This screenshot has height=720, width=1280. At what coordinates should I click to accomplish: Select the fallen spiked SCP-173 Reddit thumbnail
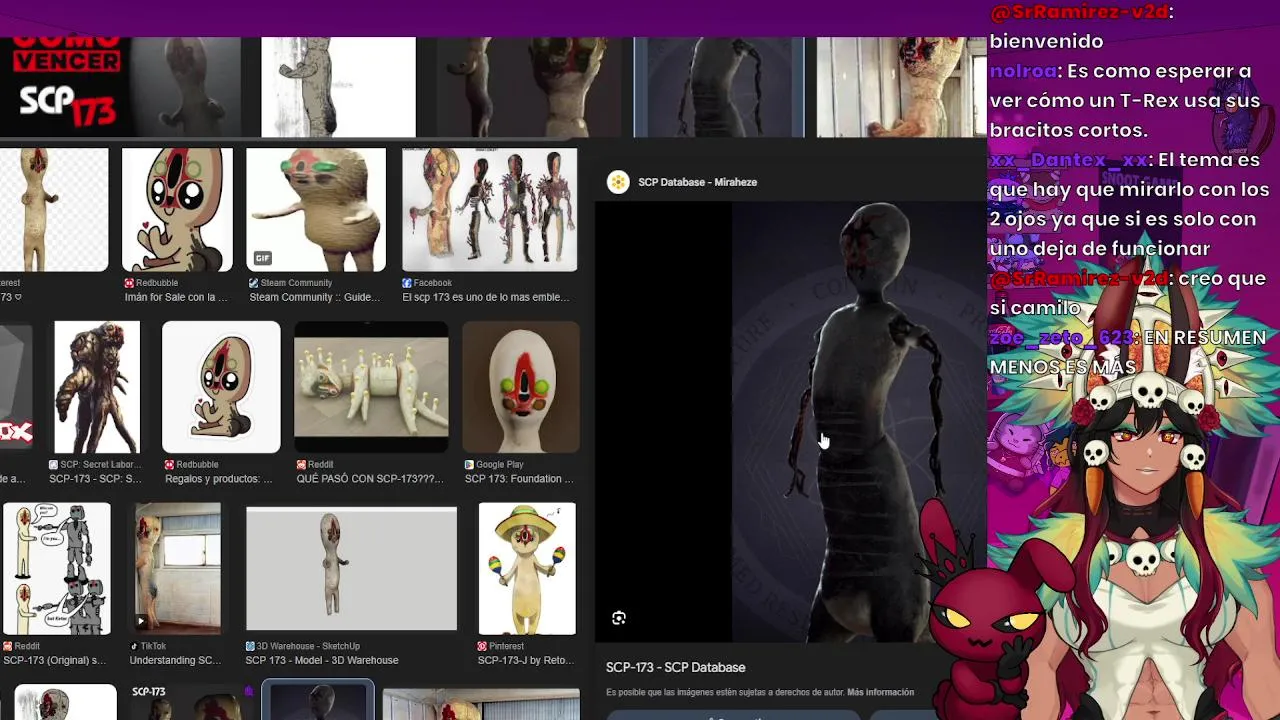pyautogui.click(x=371, y=387)
